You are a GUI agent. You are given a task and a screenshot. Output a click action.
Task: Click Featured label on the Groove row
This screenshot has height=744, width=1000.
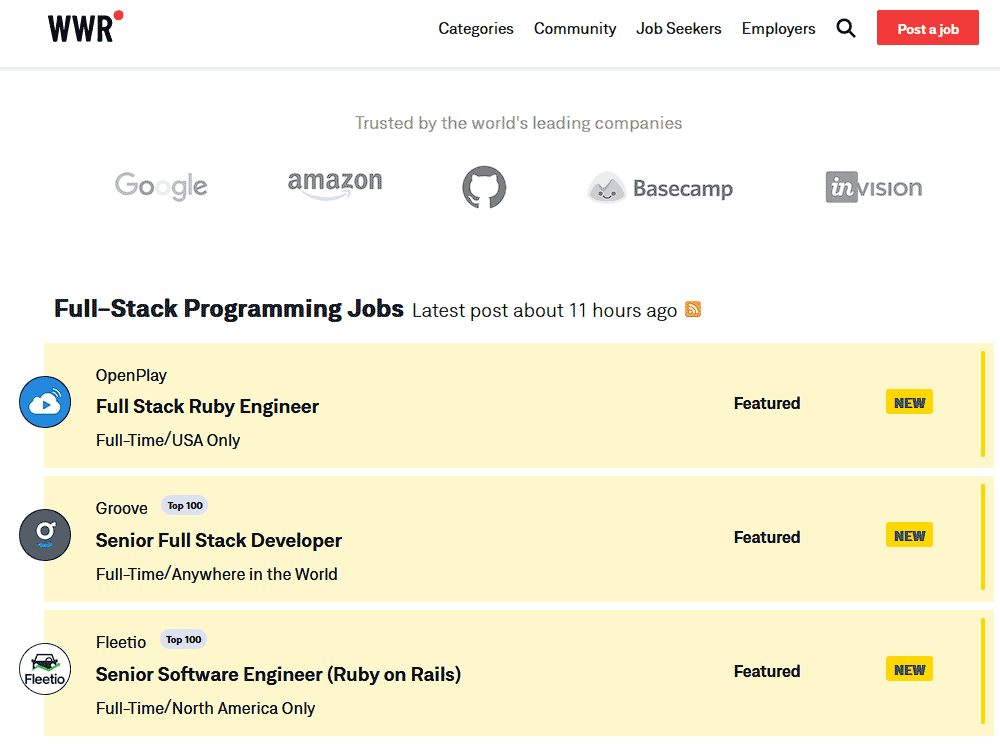pyautogui.click(x=767, y=537)
